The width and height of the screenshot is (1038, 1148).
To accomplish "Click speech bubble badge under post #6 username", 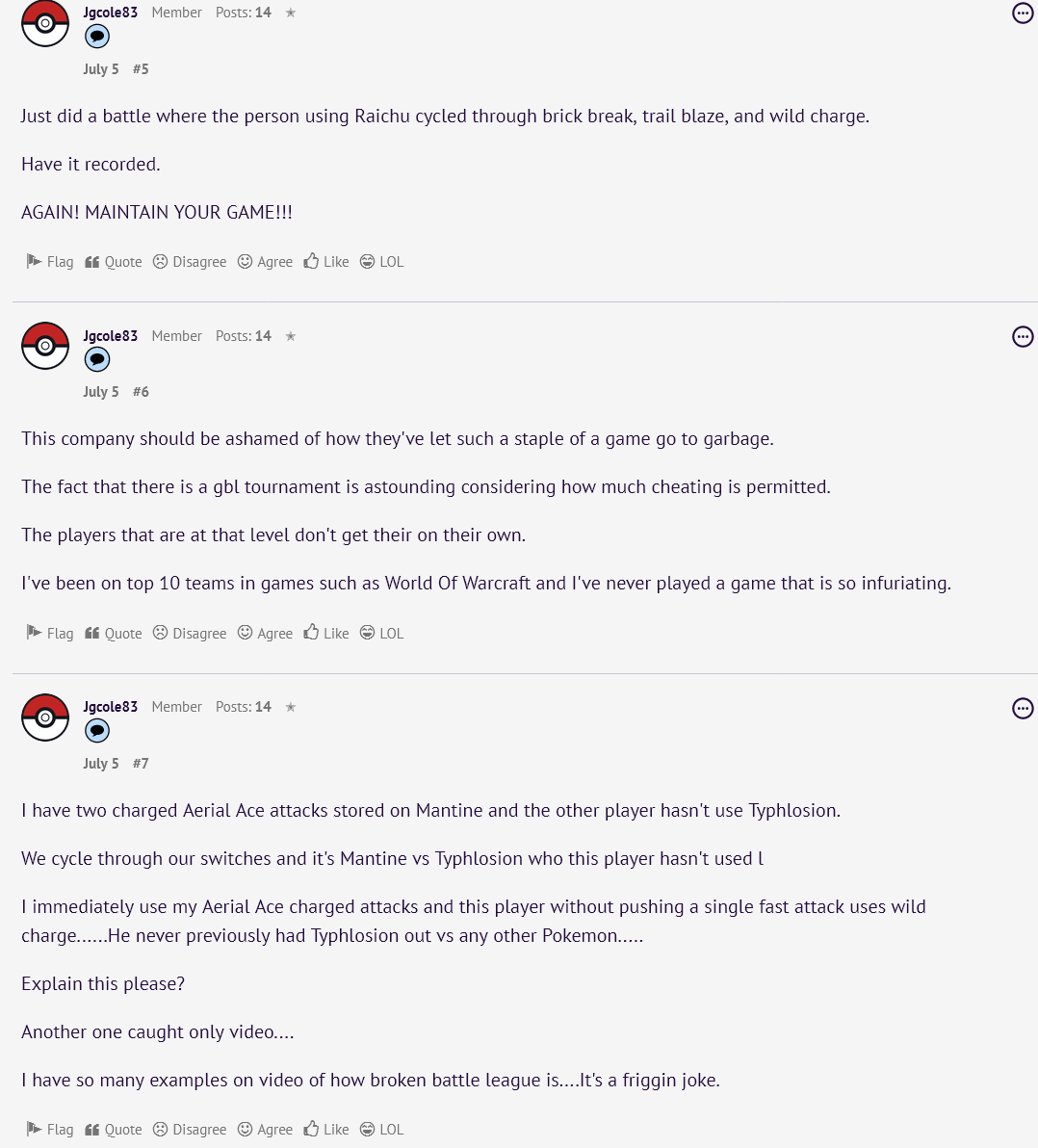I will click(x=97, y=360).
